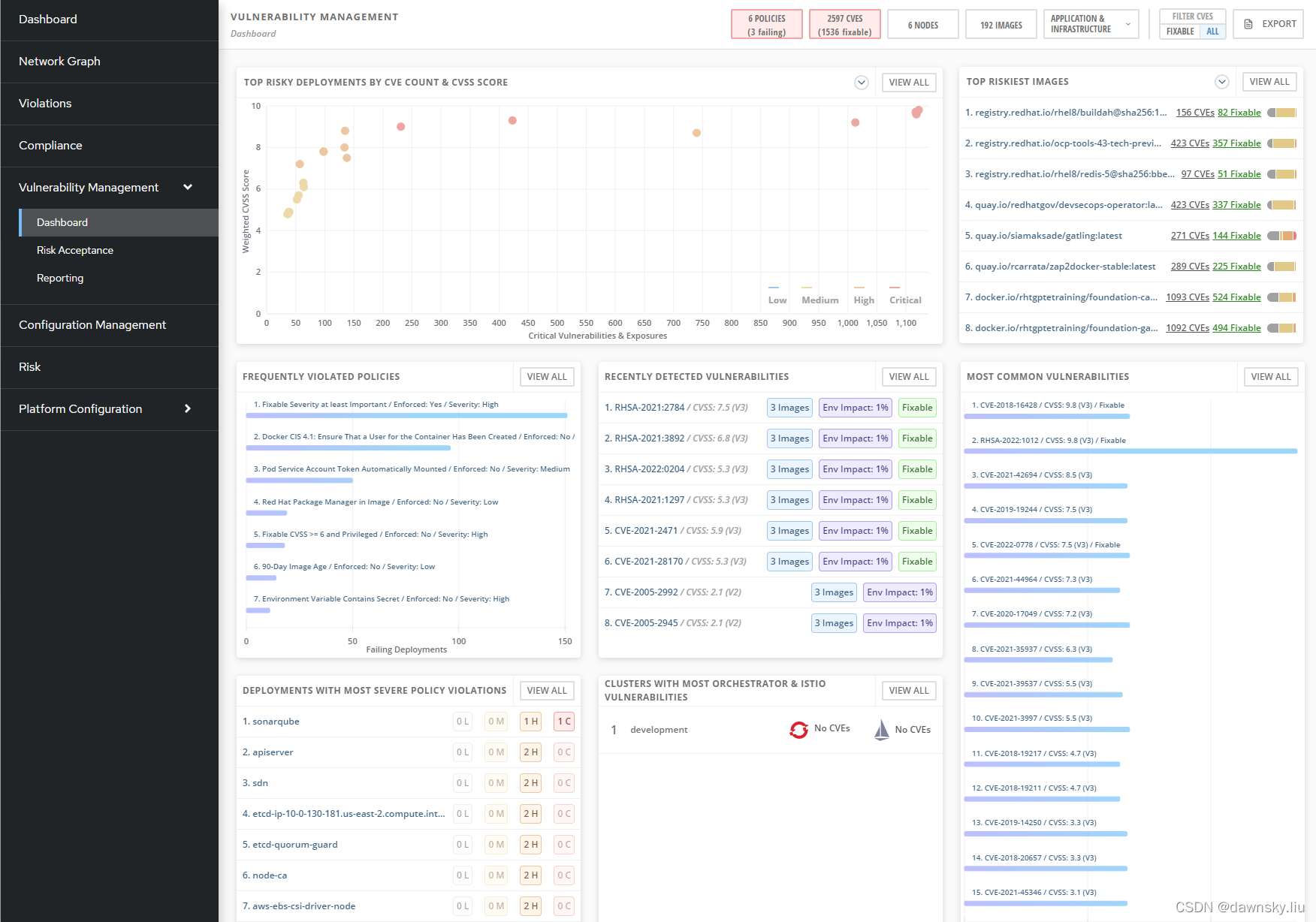Select Reporting submenu item
The height and width of the screenshot is (922, 1316).
pyautogui.click(x=60, y=278)
